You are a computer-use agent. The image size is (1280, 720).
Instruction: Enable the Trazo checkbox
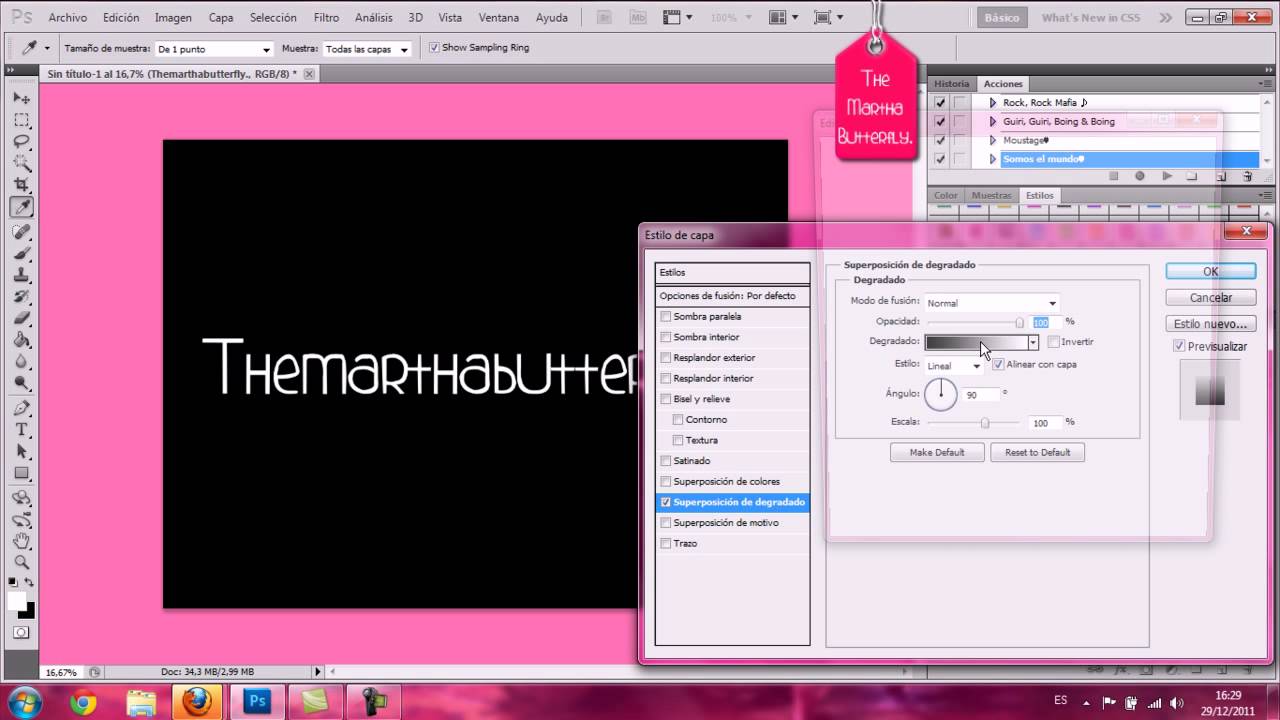click(x=666, y=543)
